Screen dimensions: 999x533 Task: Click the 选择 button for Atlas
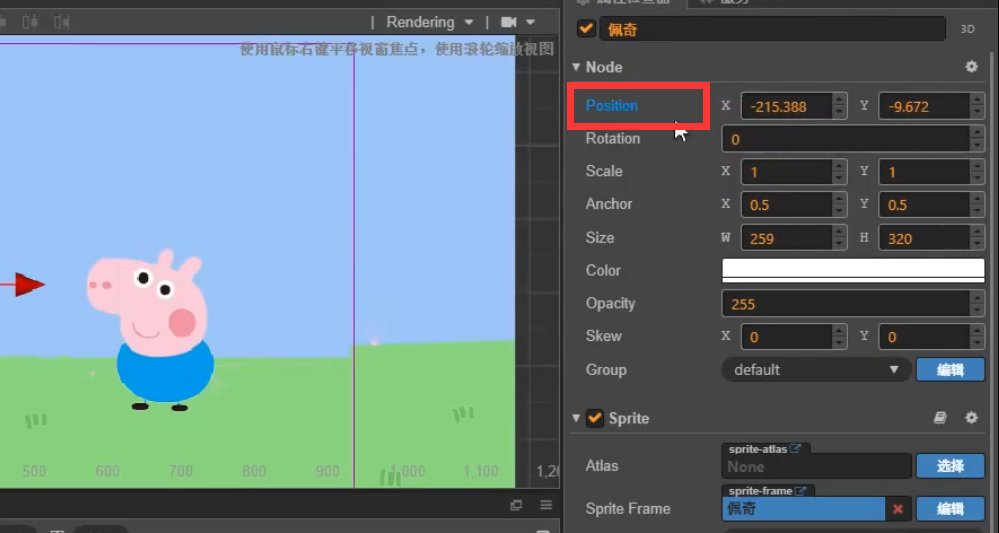(x=950, y=466)
